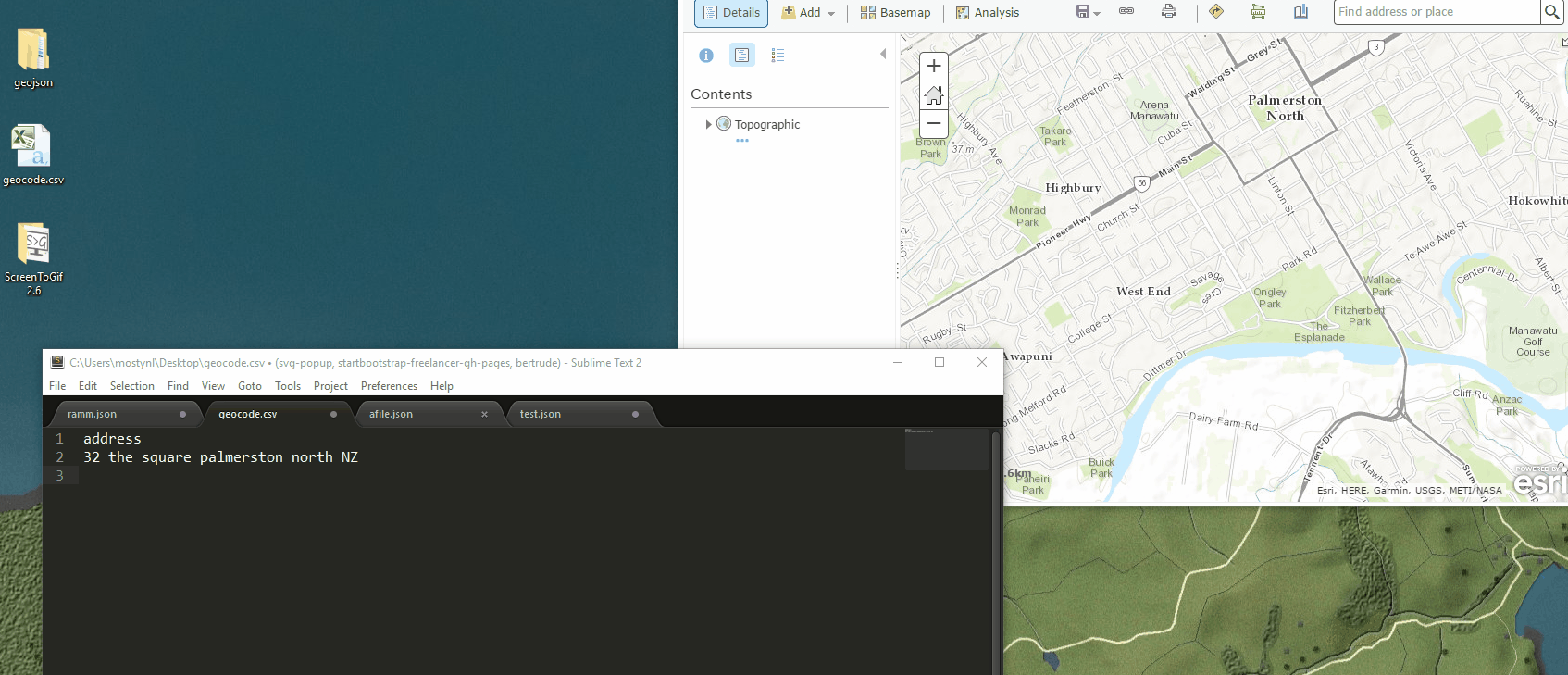Open the Details panel in ArcGIS toolbar
Screen dimensions: 1568x675
731,13
